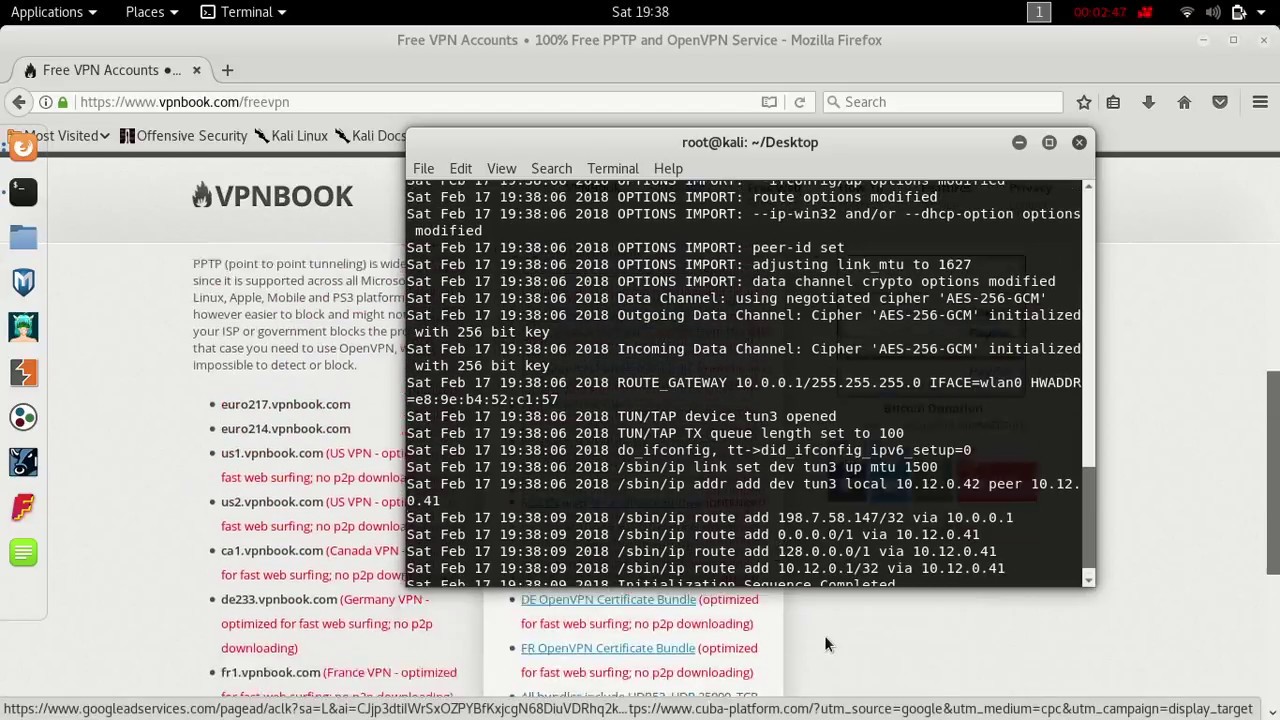Select euro217.vpnbook.com text

tap(285, 404)
